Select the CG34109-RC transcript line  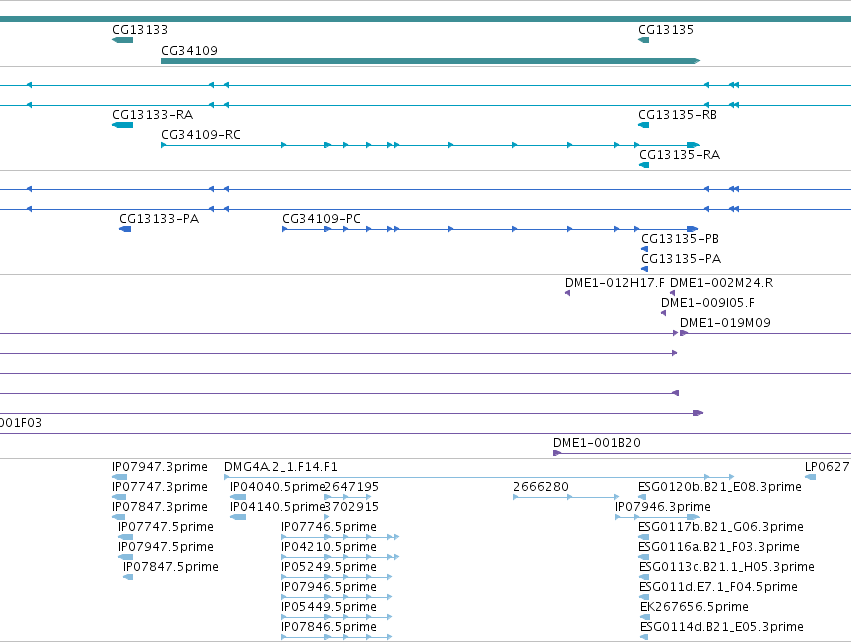(430, 145)
